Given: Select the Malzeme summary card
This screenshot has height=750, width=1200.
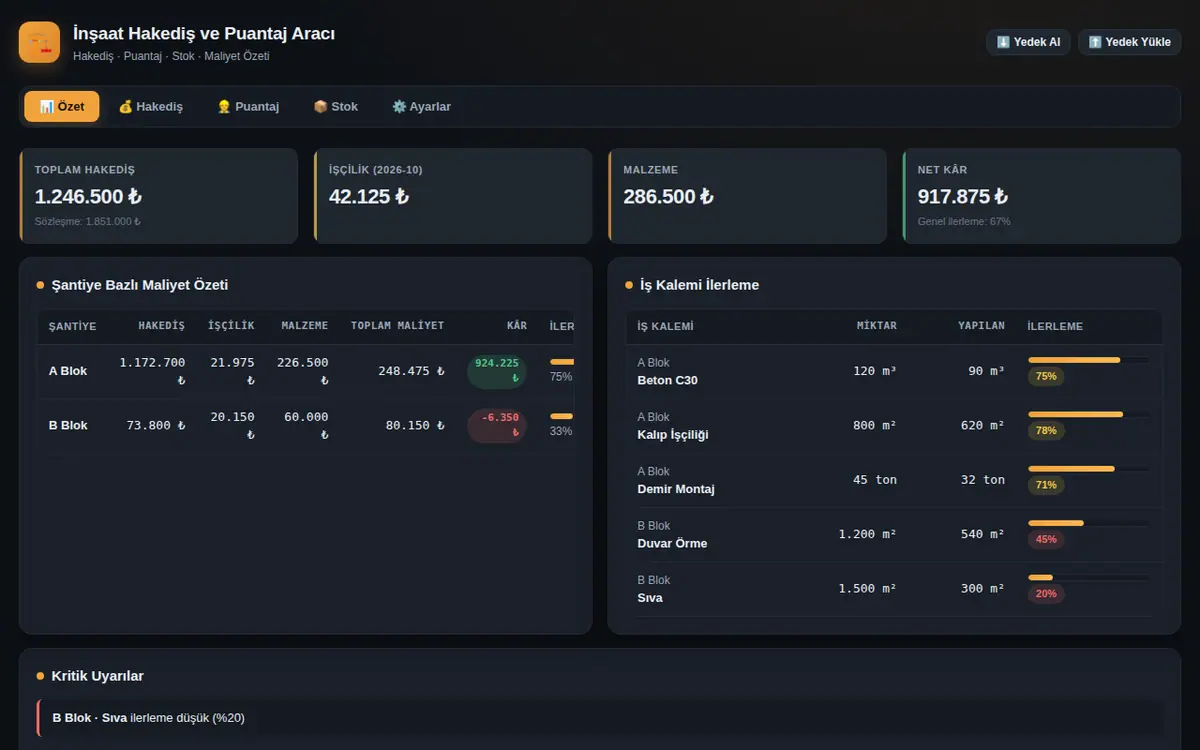Looking at the screenshot, I should pyautogui.click(x=747, y=196).
